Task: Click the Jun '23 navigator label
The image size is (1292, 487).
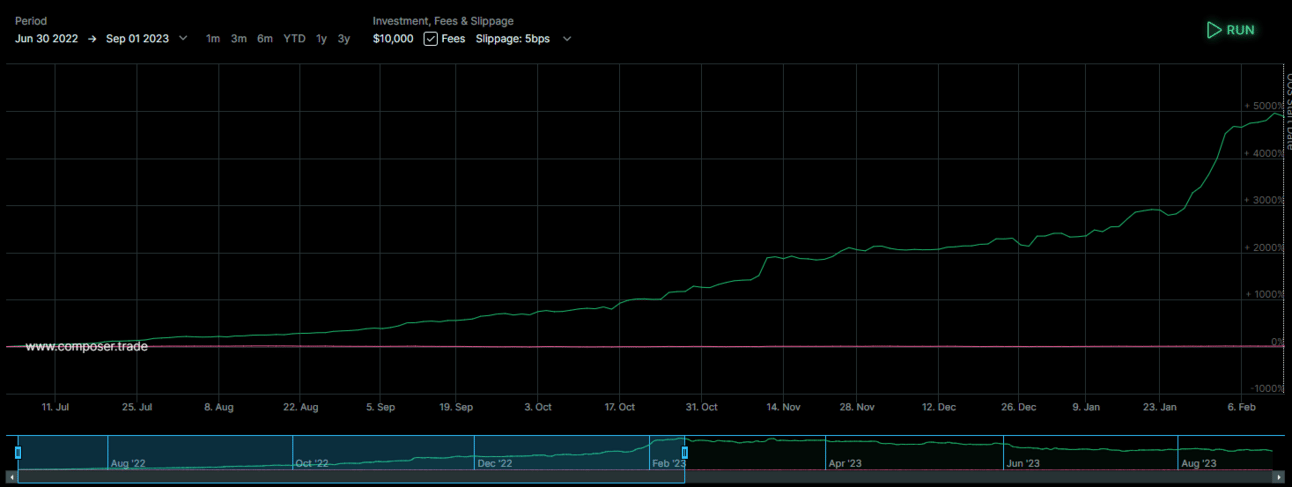Action: click(x=1023, y=464)
